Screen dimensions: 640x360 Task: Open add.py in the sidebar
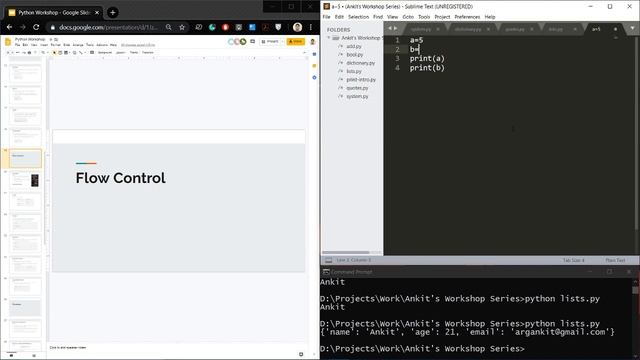354,47
